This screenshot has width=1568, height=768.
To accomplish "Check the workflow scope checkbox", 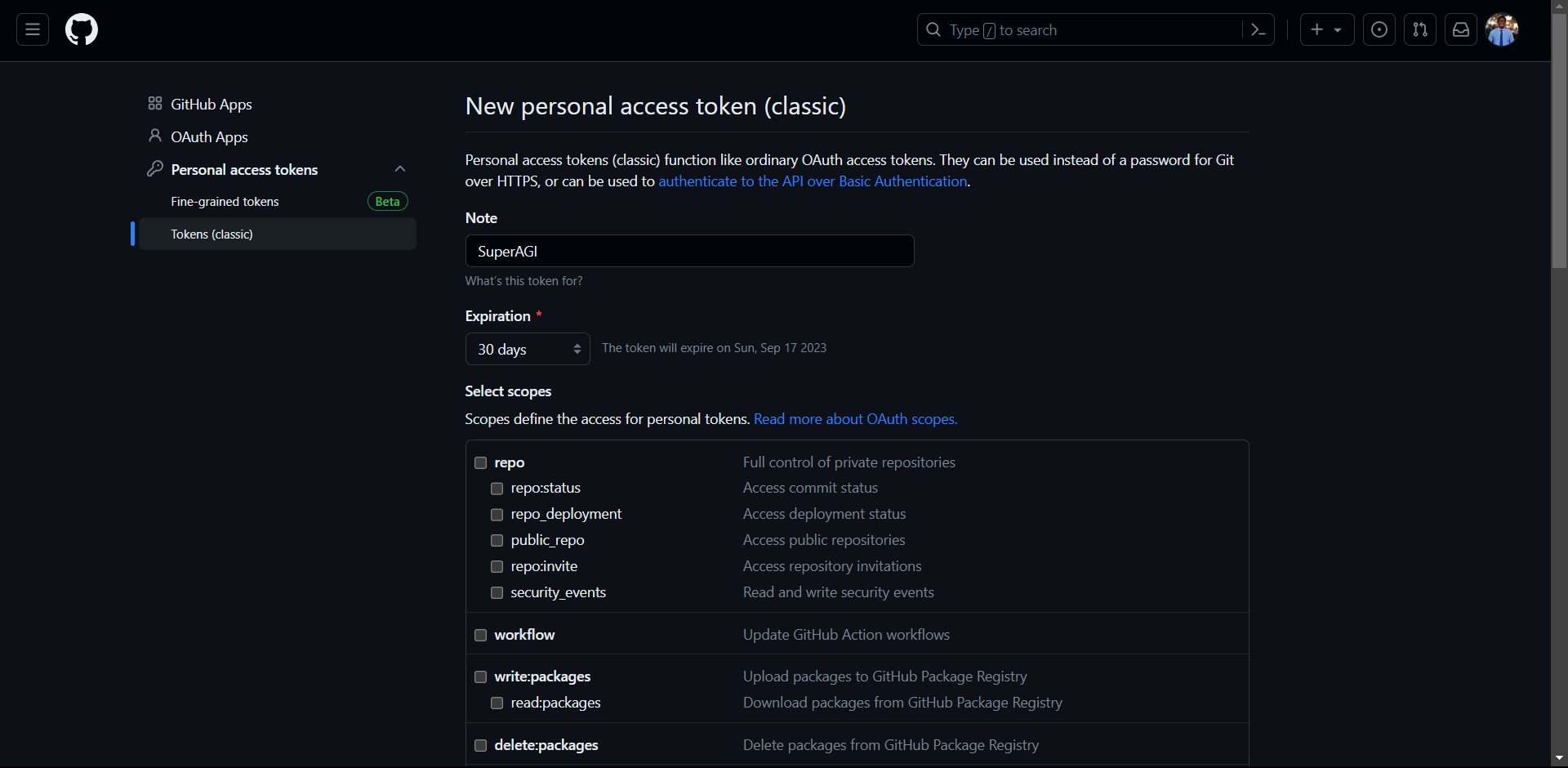I will point(481,636).
